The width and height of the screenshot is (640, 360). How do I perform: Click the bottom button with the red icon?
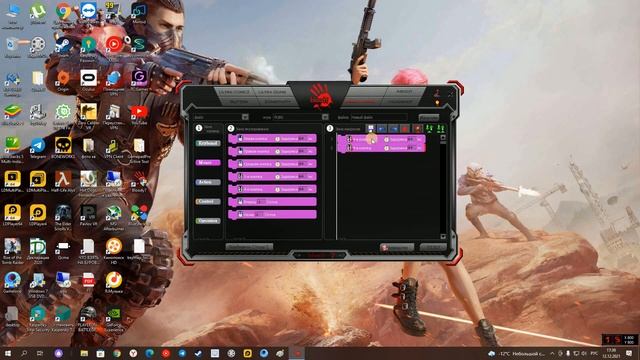[x=397, y=247]
